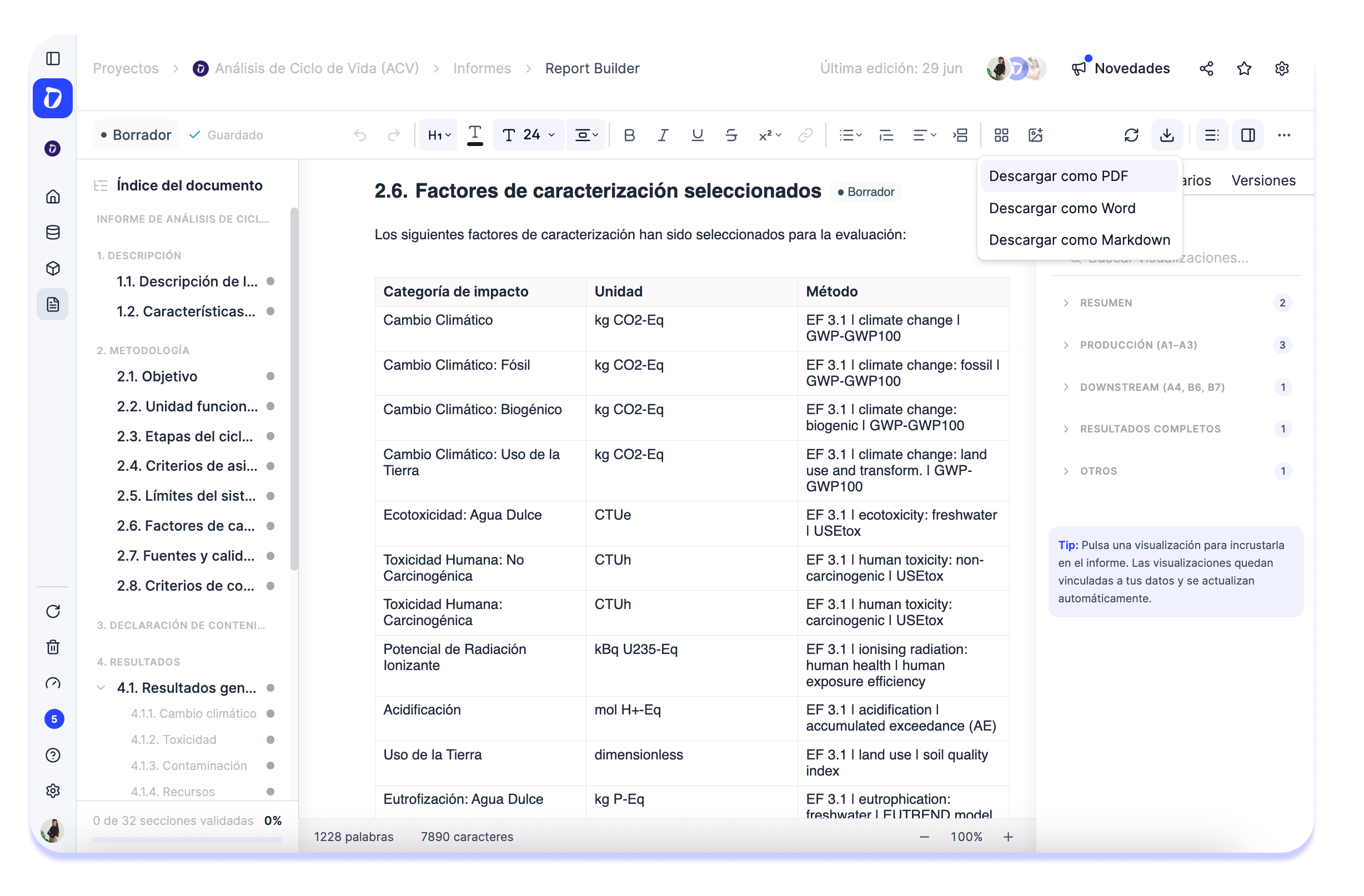The image size is (1364, 896).
Task: Select Descargar como Markdown
Action: point(1080,240)
